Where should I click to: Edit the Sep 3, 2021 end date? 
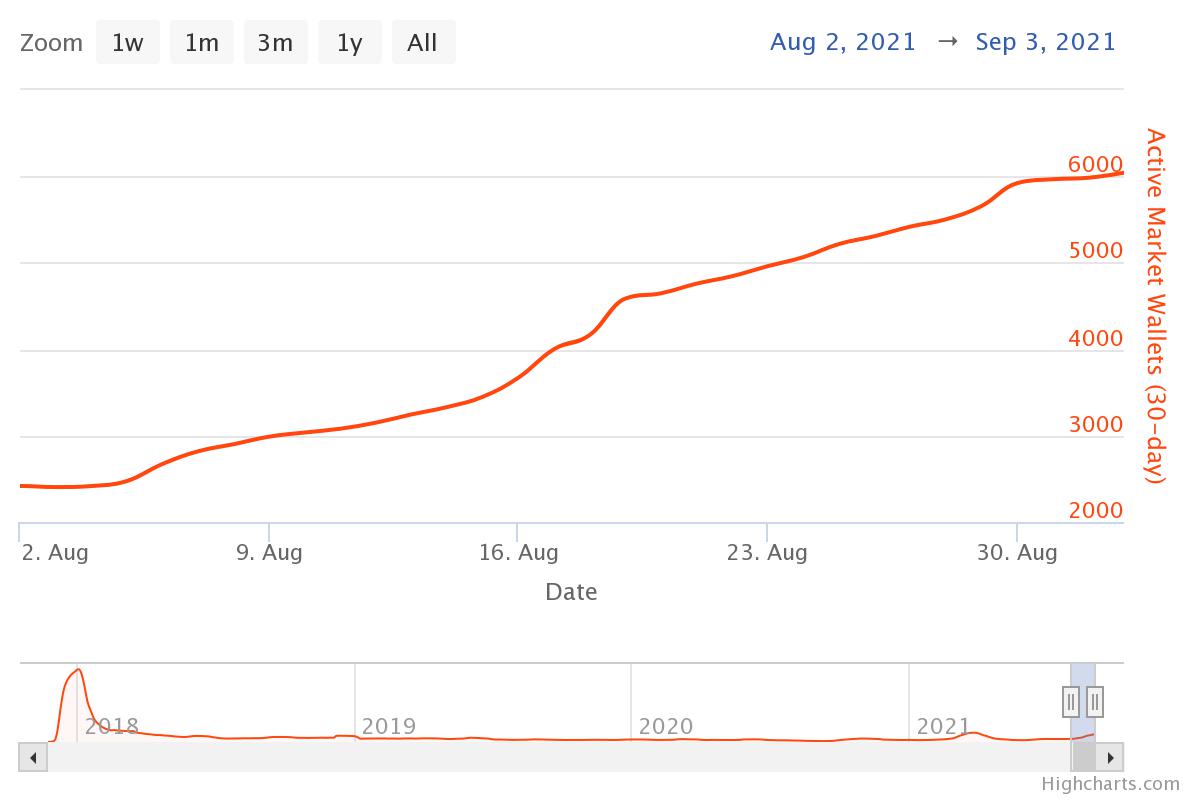(x=1045, y=42)
